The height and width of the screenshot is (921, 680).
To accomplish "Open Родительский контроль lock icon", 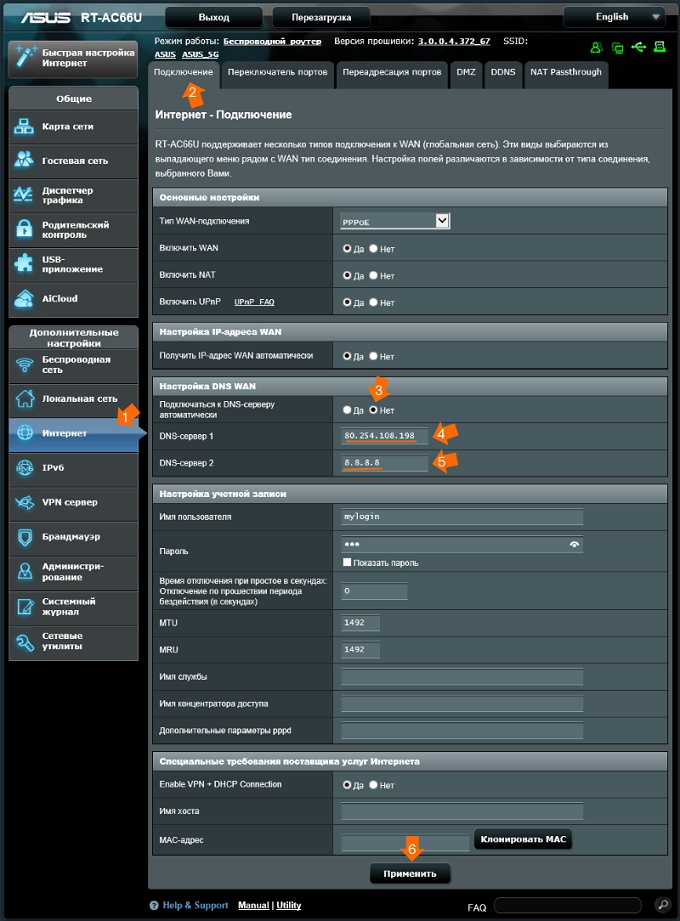I will pyautogui.click(x=25, y=230).
